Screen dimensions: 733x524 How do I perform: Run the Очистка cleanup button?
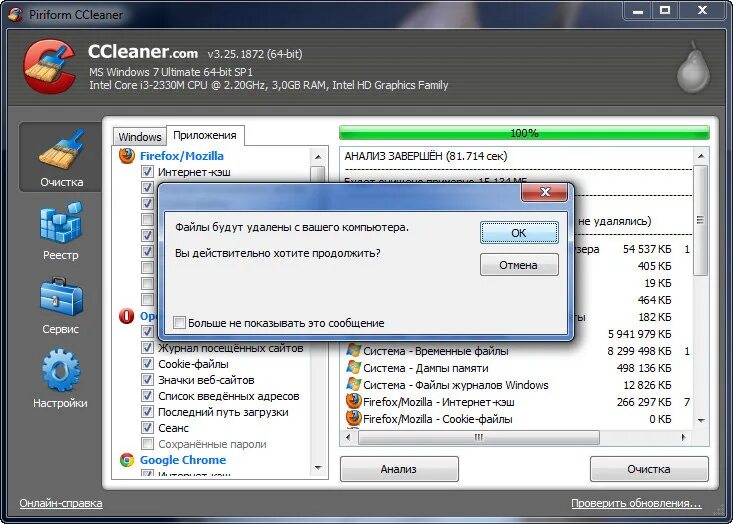pos(649,469)
